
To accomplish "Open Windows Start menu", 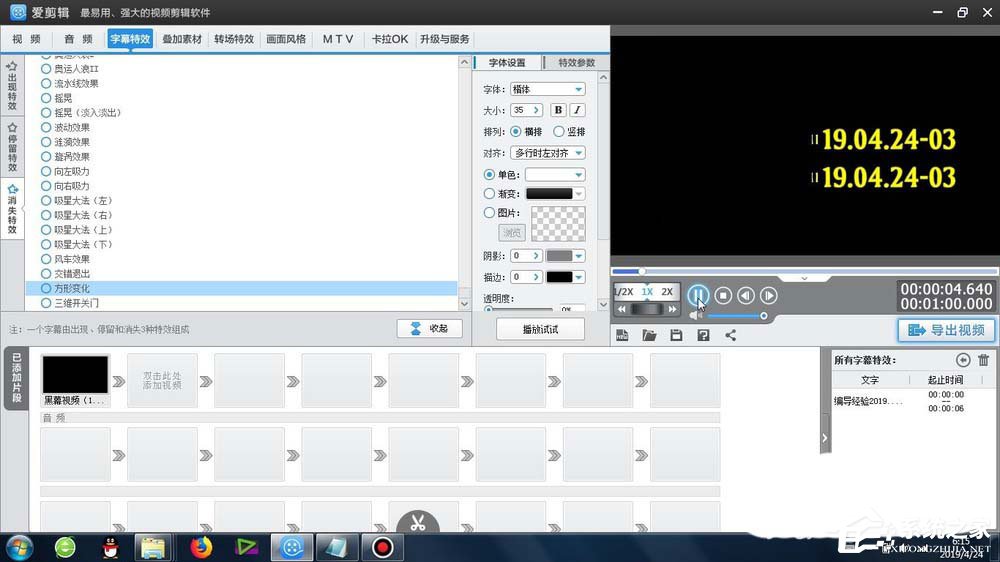I will pyautogui.click(x=19, y=547).
